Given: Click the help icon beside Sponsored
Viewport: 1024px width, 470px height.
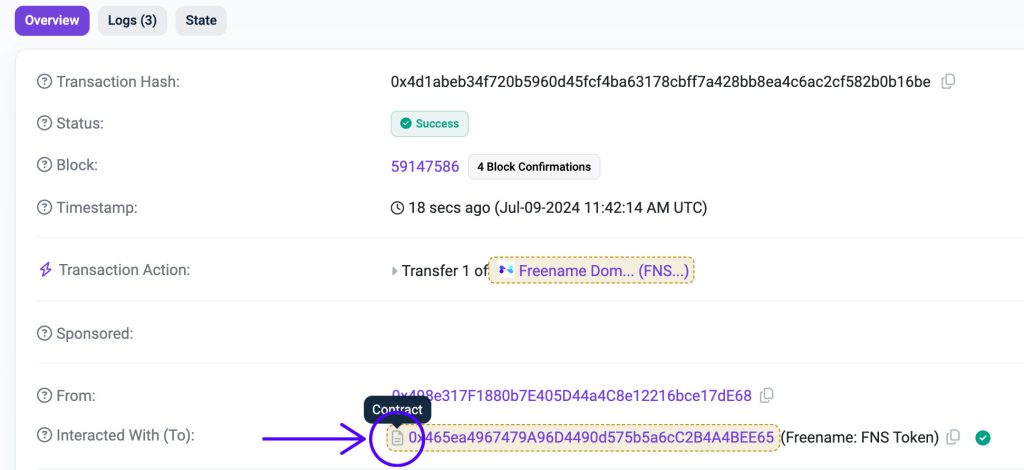Looking at the screenshot, I should [x=44, y=333].
